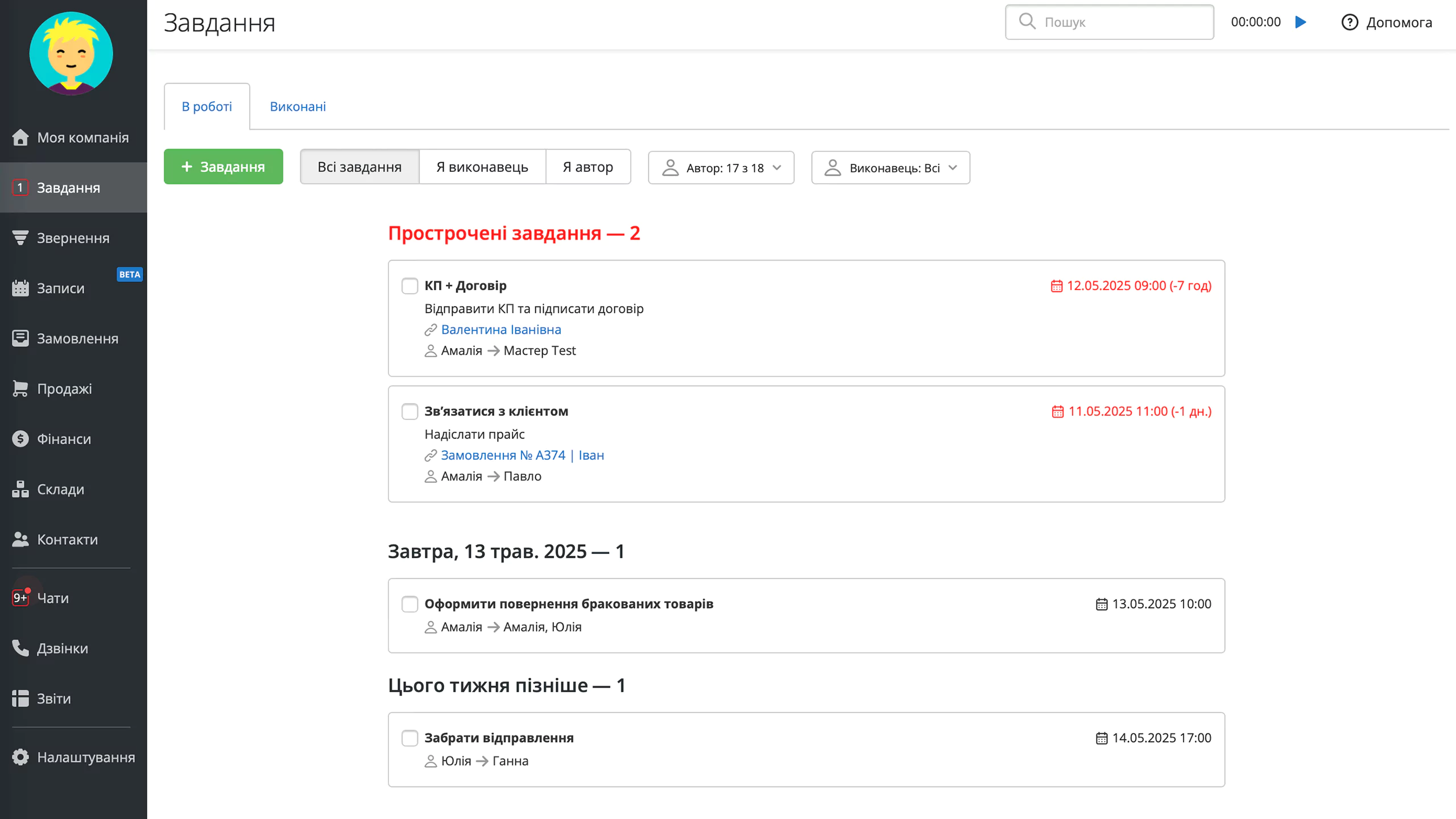Switch filter to Я автор
Screen dimensions: 1456x819
(588, 167)
